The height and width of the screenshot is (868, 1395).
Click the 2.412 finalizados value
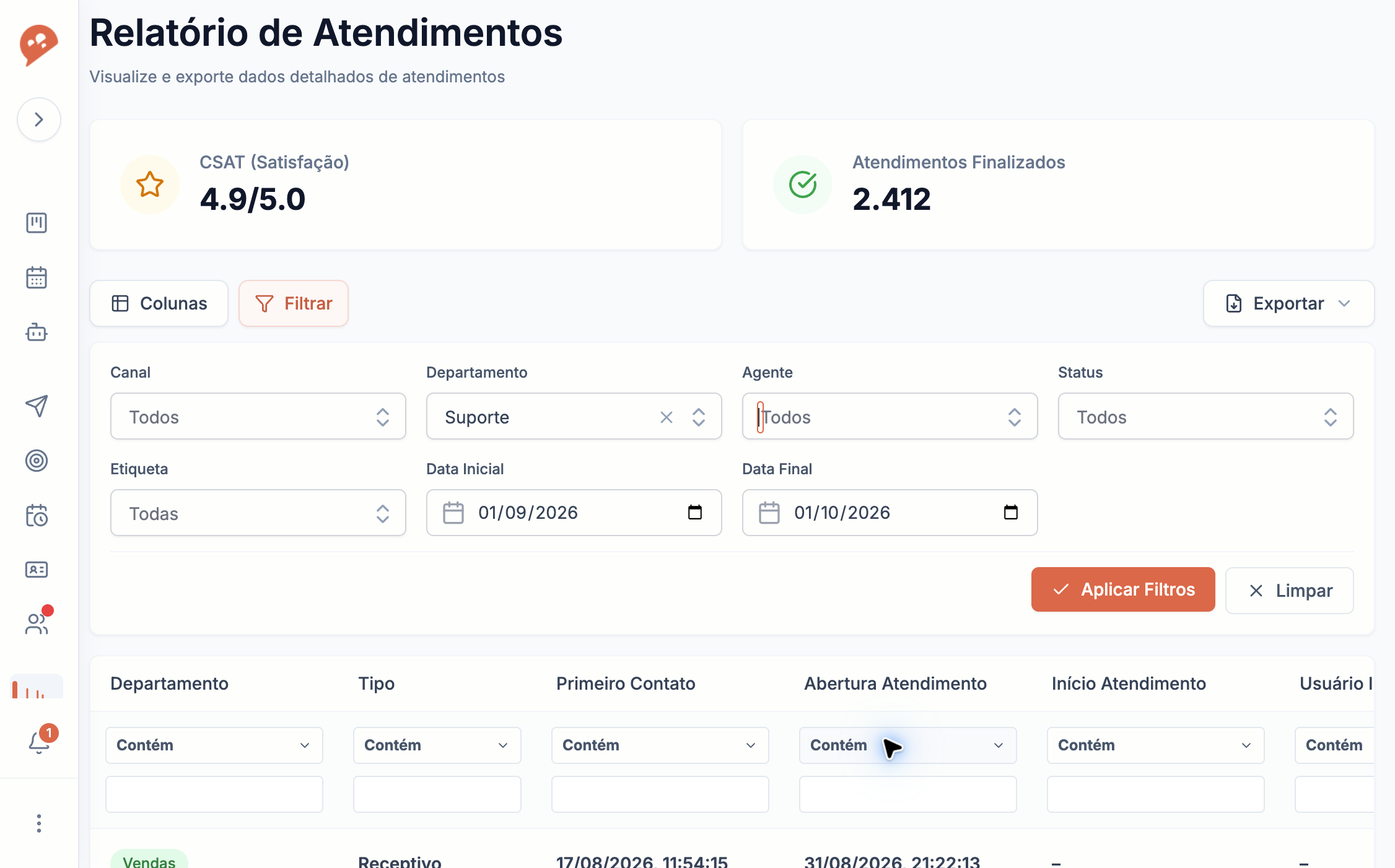pyautogui.click(x=891, y=199)
